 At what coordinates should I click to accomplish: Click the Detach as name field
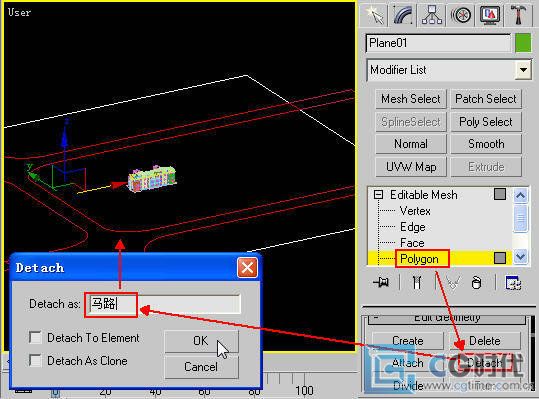tap(163, 304)
